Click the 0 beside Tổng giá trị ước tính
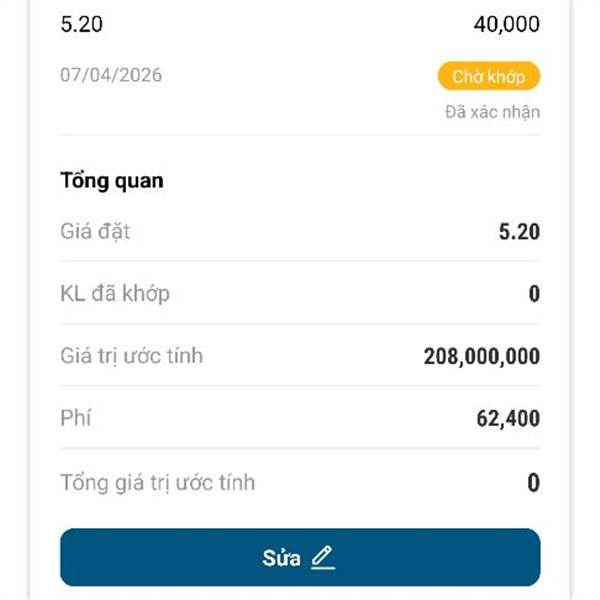This screenshot has width=600, height=600. (x=534, y=484)
